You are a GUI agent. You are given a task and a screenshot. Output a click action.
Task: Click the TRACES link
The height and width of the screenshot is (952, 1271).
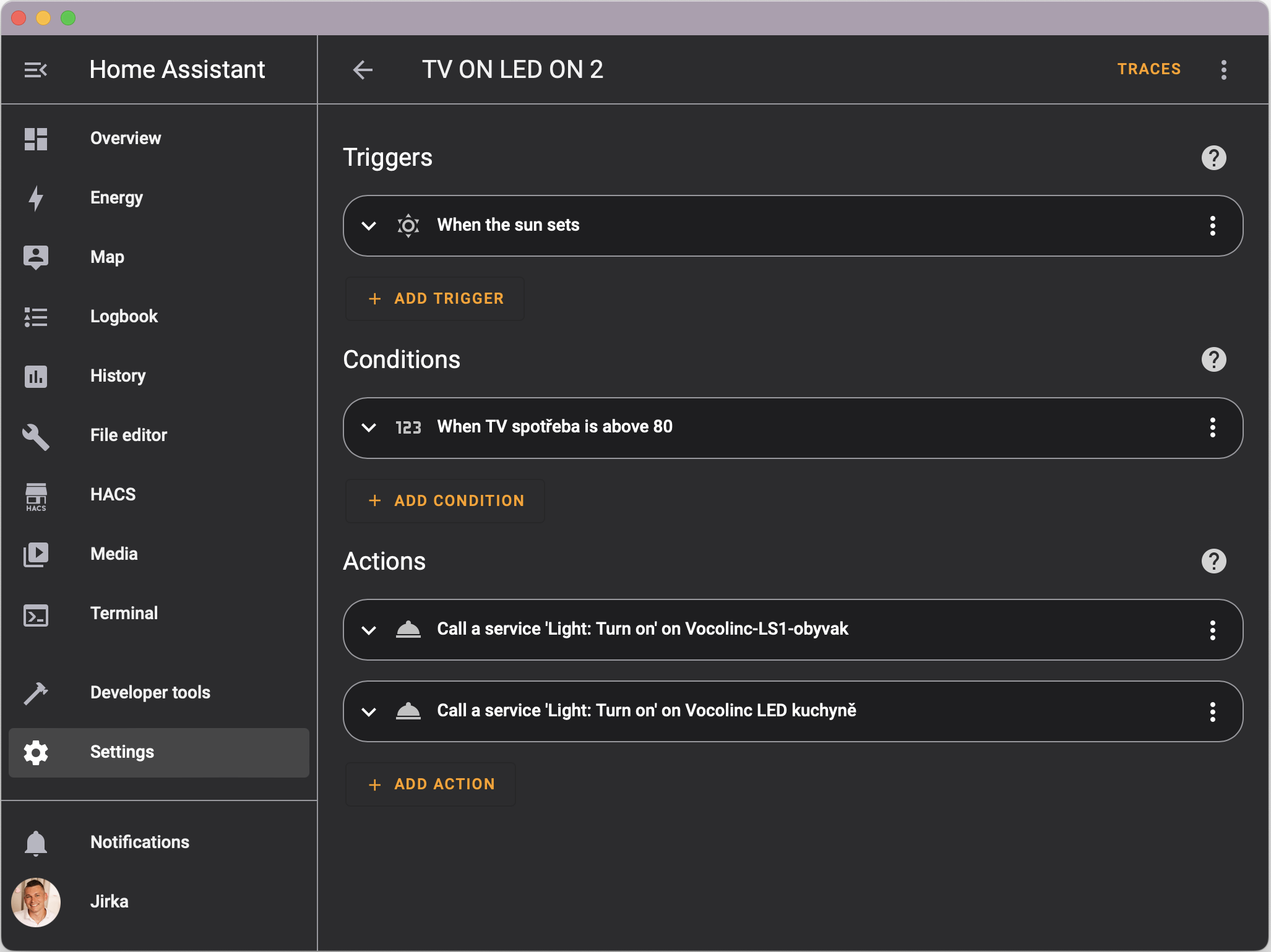point(1148,69)
